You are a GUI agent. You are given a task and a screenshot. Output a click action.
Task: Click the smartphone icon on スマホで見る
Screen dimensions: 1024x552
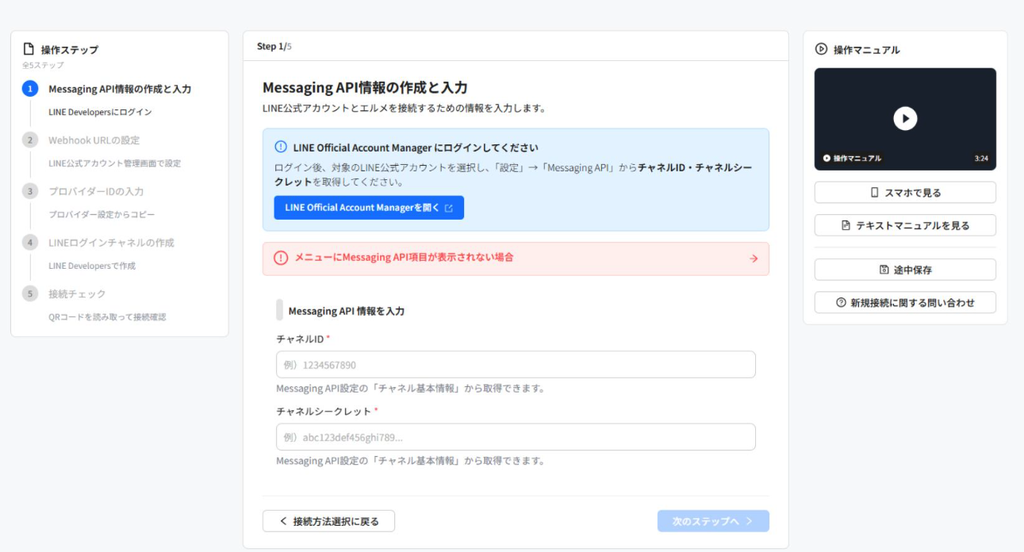coord(874,193)
